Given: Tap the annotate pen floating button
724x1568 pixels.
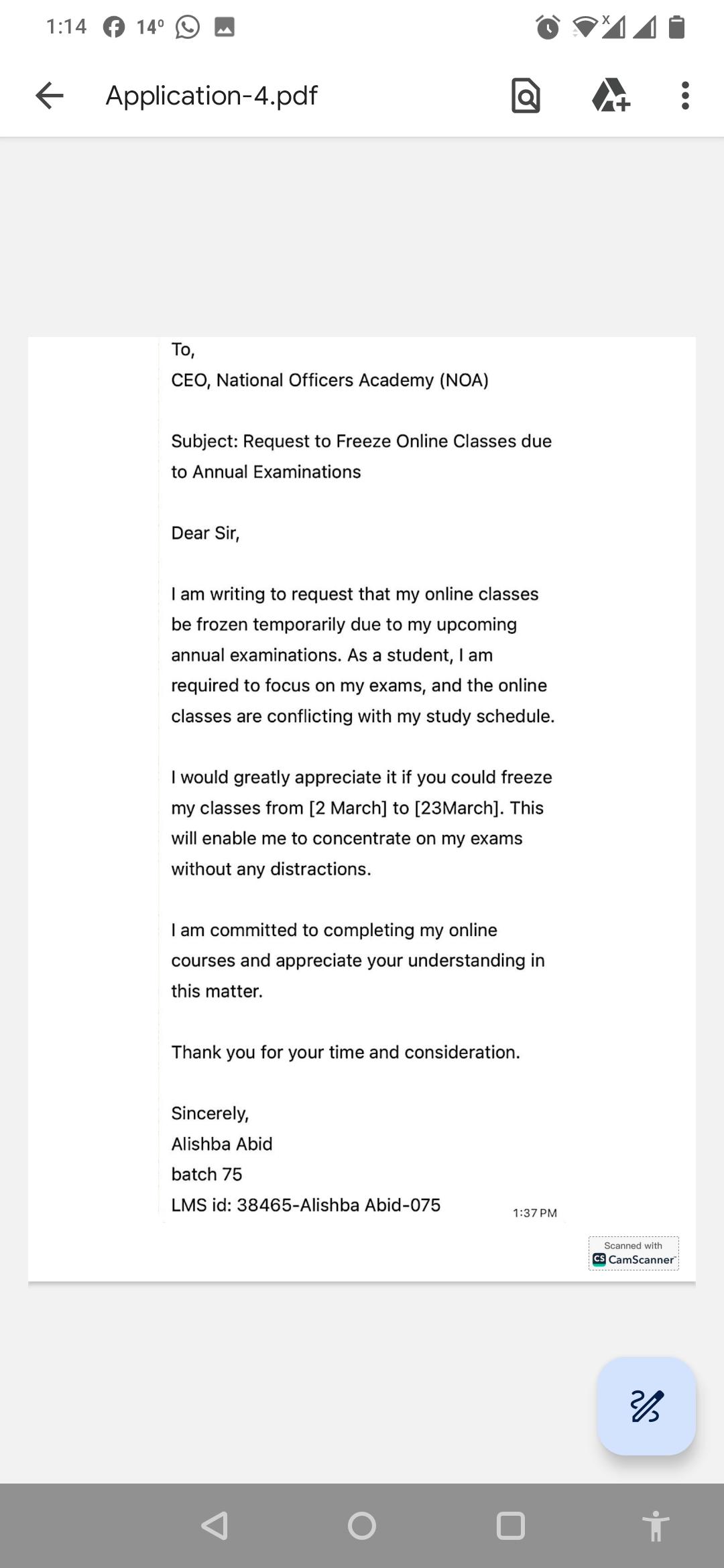Looking at the screenshot, I should (646, 1406).
